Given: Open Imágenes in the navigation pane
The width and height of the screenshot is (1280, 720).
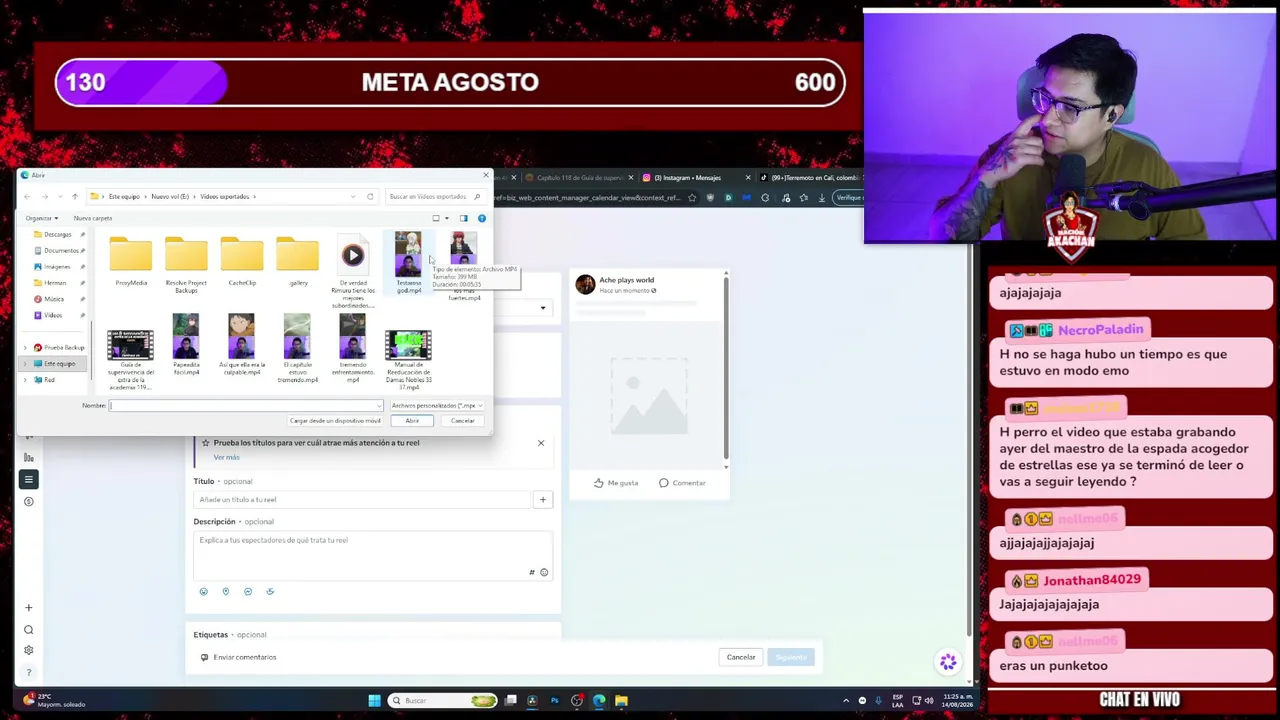Looking at the screenshot, I should (57, 266).
